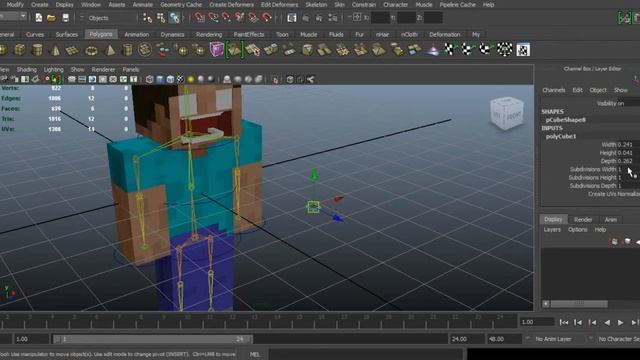Click the view cube in viewport
This screenshot has width=640, height=360.
507,113
